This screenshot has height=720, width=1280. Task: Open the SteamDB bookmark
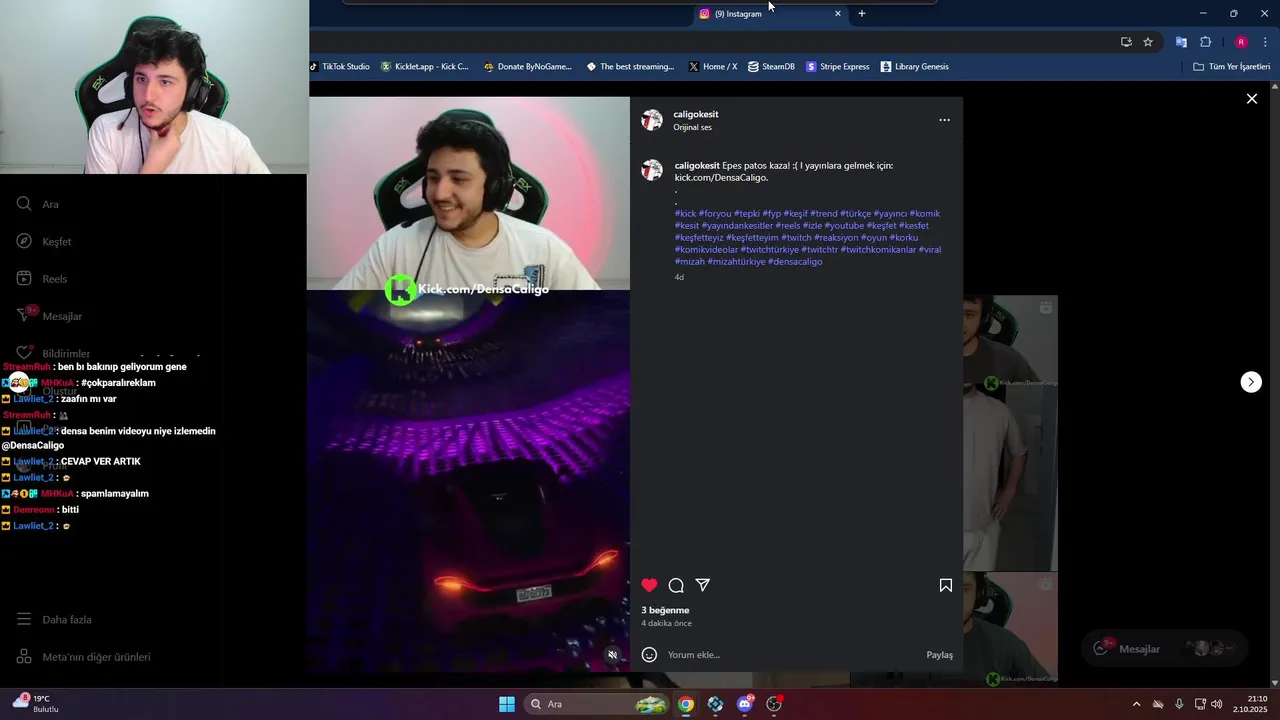pyautogui.click(x=771, y=67)
